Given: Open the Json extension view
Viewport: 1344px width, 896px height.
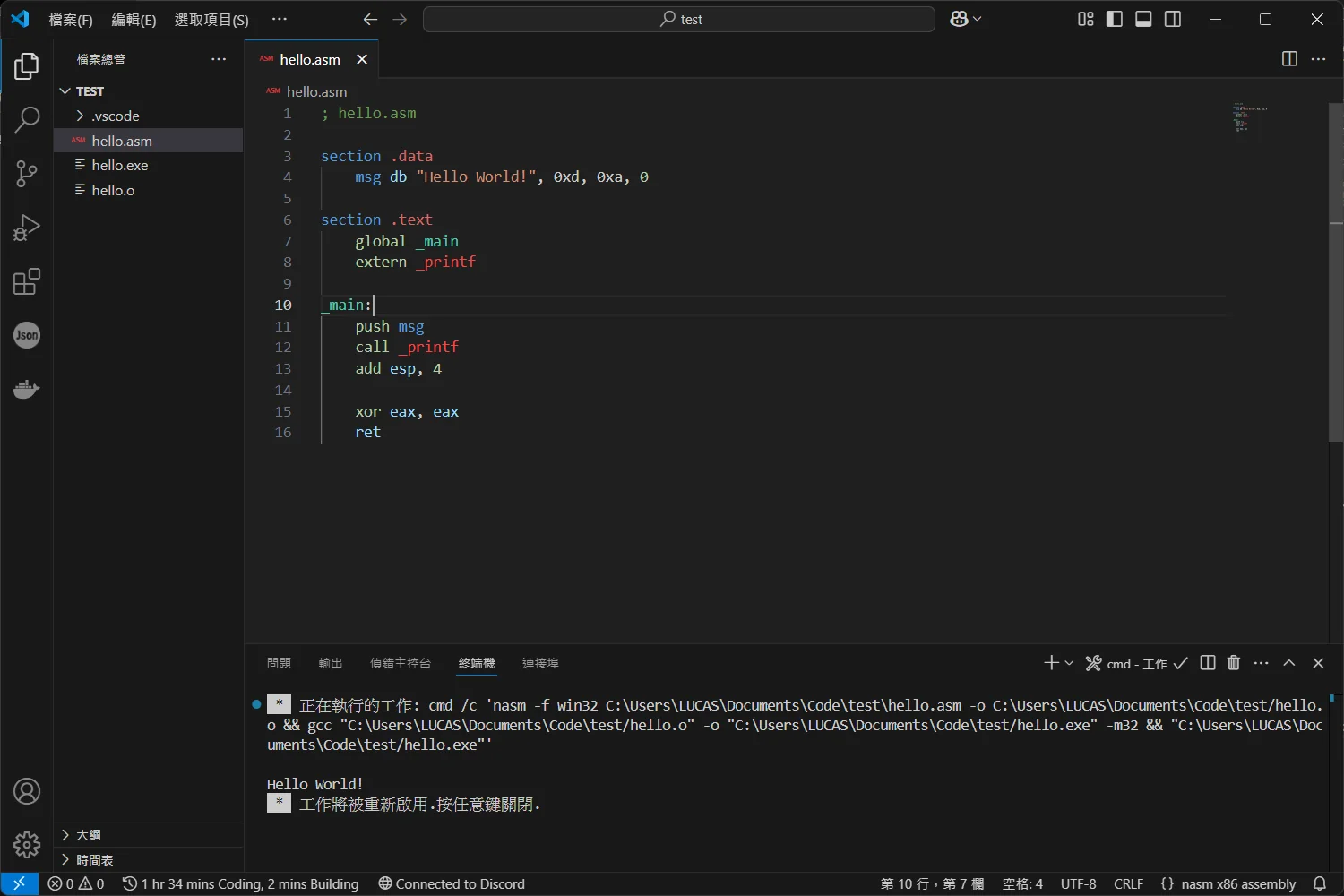Looking at the screenshot, I should tap(27, 335).
